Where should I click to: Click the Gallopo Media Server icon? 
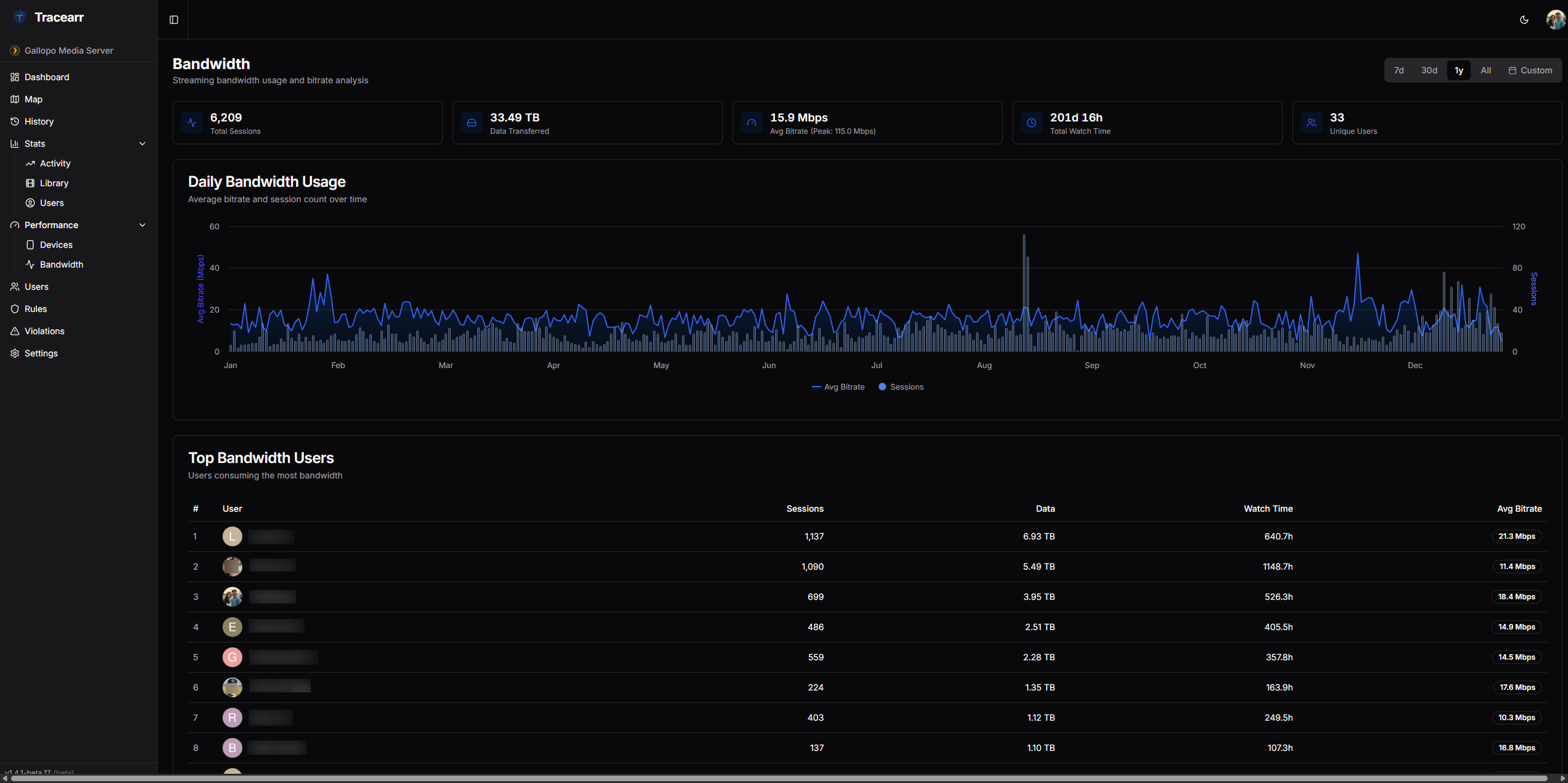15,51
